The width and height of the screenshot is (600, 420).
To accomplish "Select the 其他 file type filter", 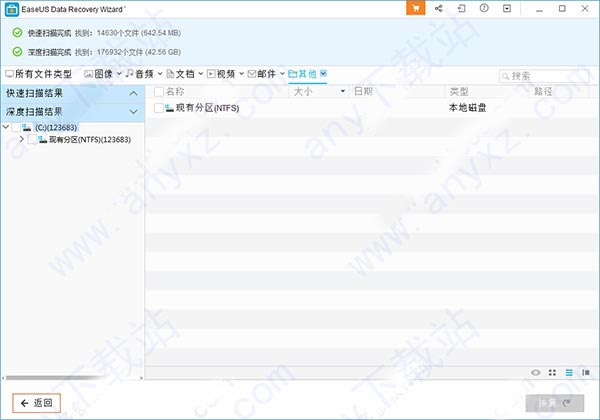I will (x=303, y=74).
